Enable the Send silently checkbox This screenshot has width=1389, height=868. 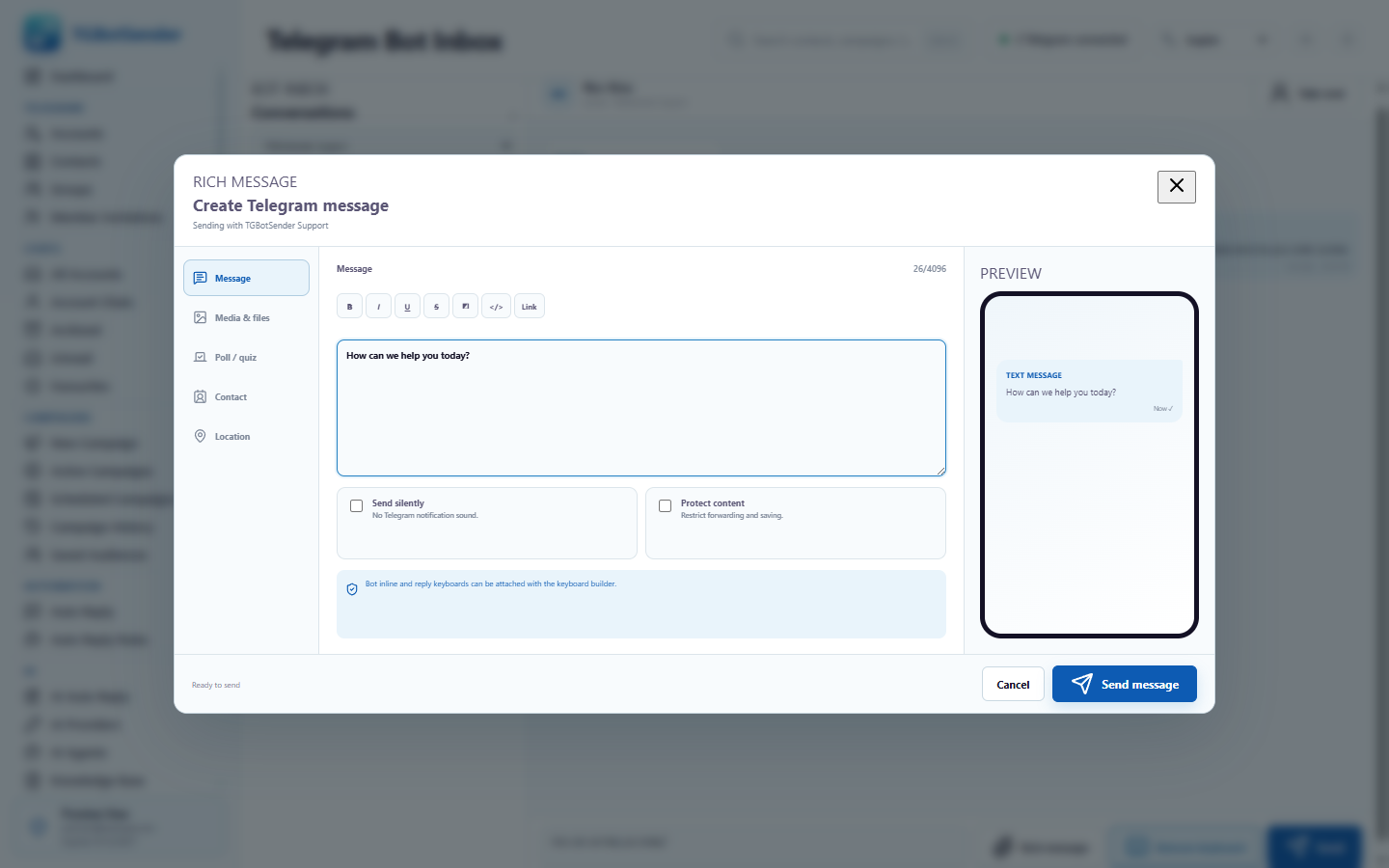356,505
